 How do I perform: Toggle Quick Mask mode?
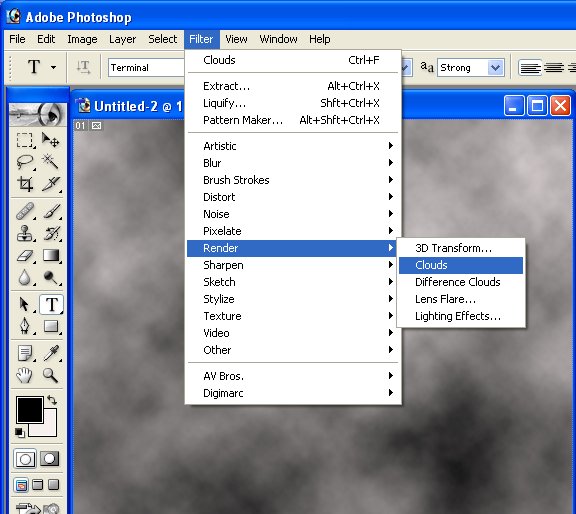(50, 458)
